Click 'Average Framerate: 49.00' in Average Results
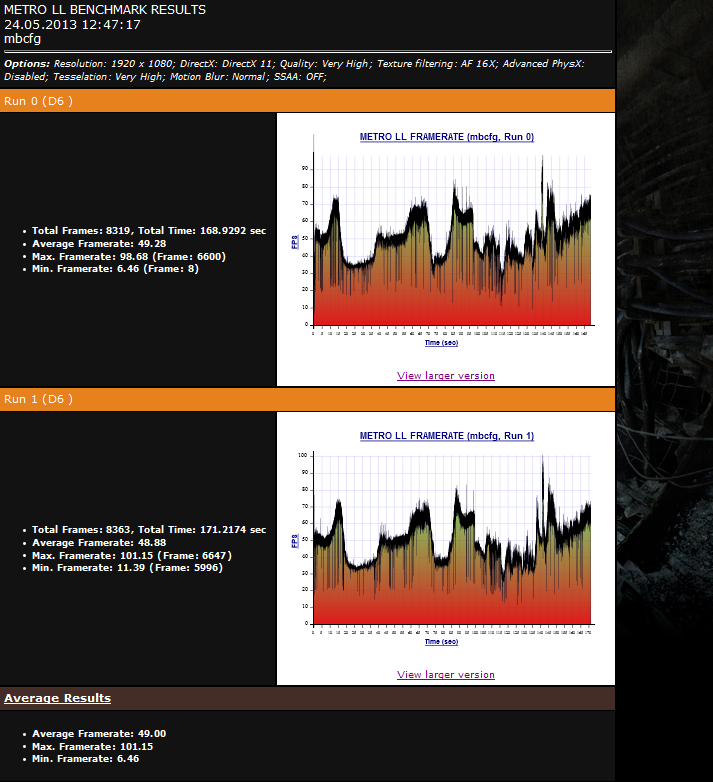This screenshot has width=713, height=782. (x=99, y=734)
